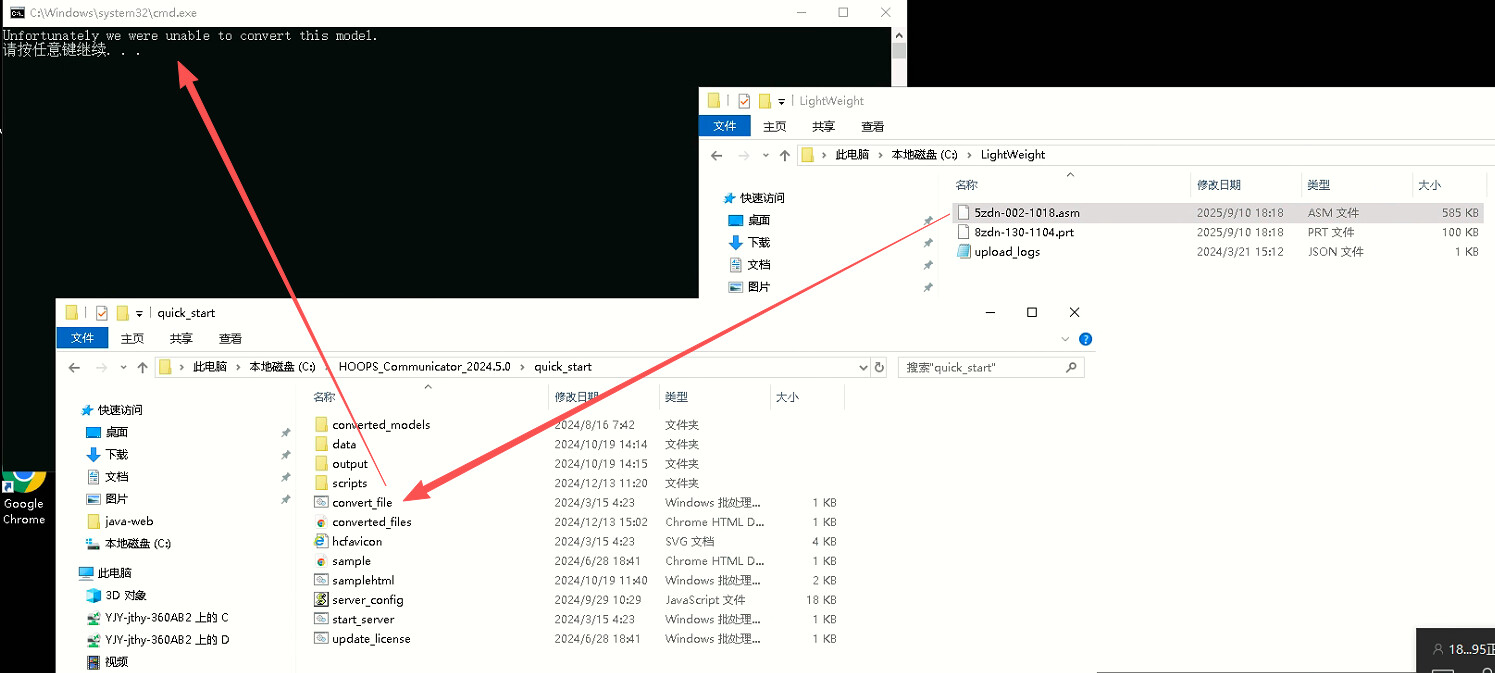Open 文件 menu in quick_start window

[x=83, y=339]
